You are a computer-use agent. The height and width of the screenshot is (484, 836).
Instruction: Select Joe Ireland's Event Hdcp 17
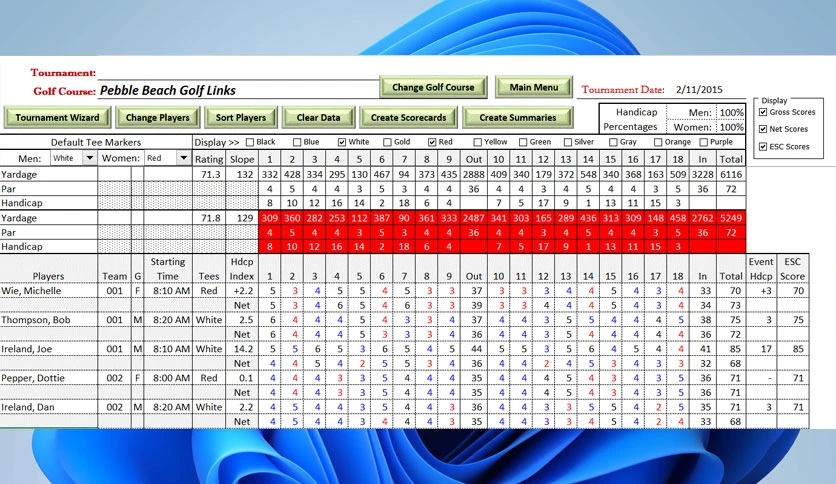(x=761, y=349)
